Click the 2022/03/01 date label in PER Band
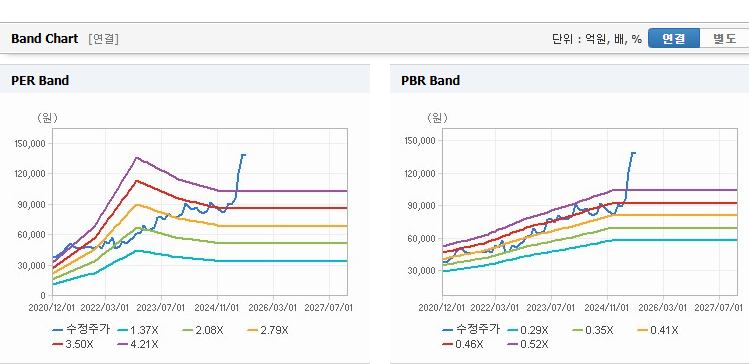Viewport: 749px width, 364px height. click(106, 308)
